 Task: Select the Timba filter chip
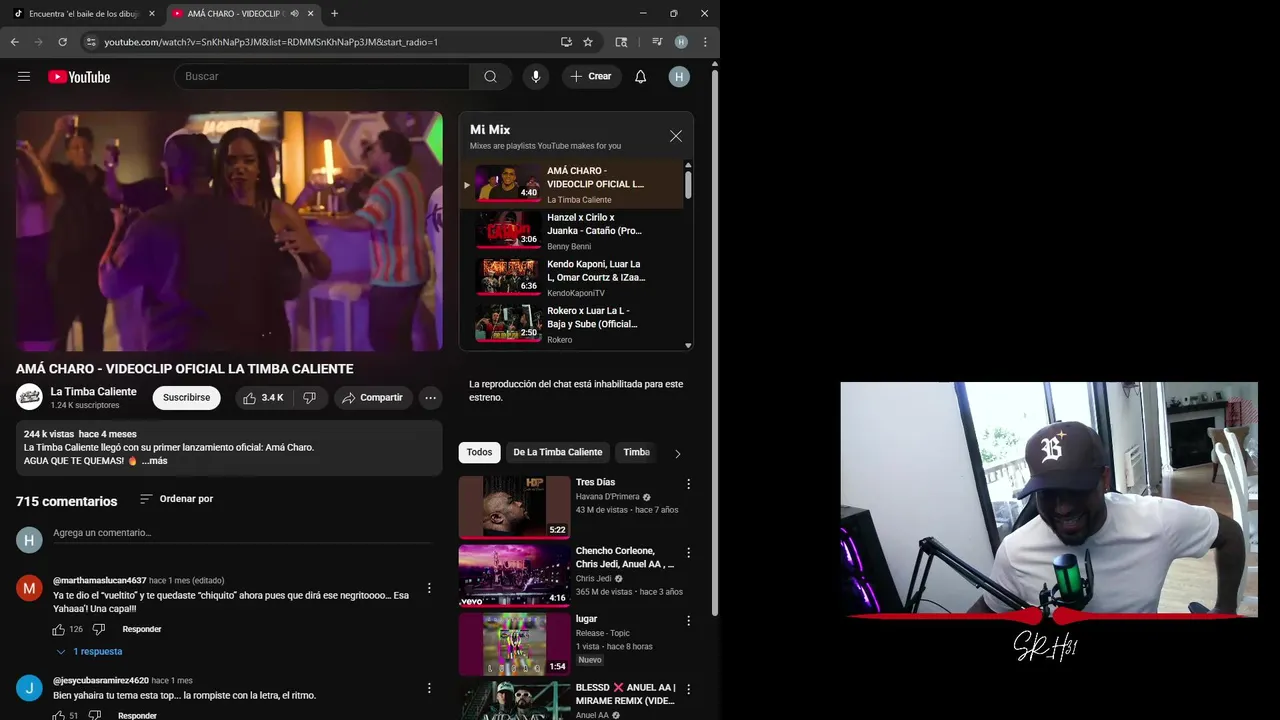(637, 452)
